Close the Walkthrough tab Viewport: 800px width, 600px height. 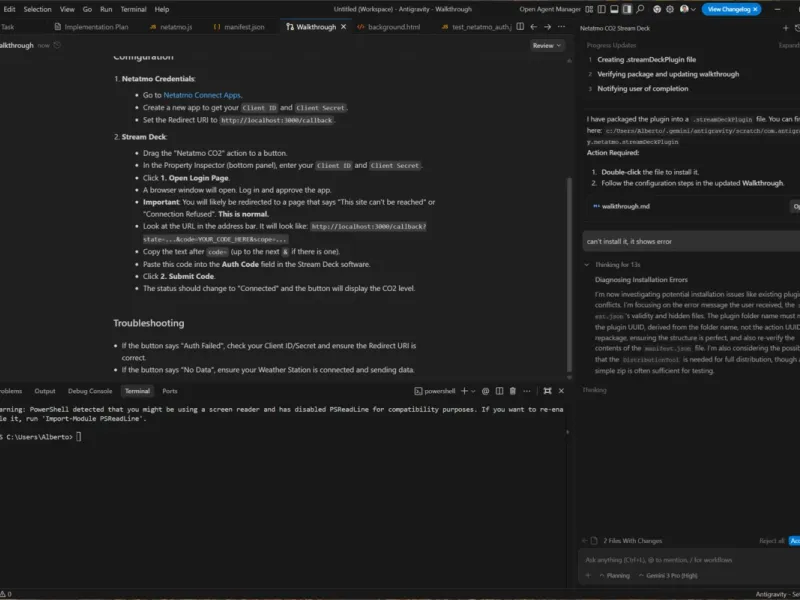tap(343, 27)
